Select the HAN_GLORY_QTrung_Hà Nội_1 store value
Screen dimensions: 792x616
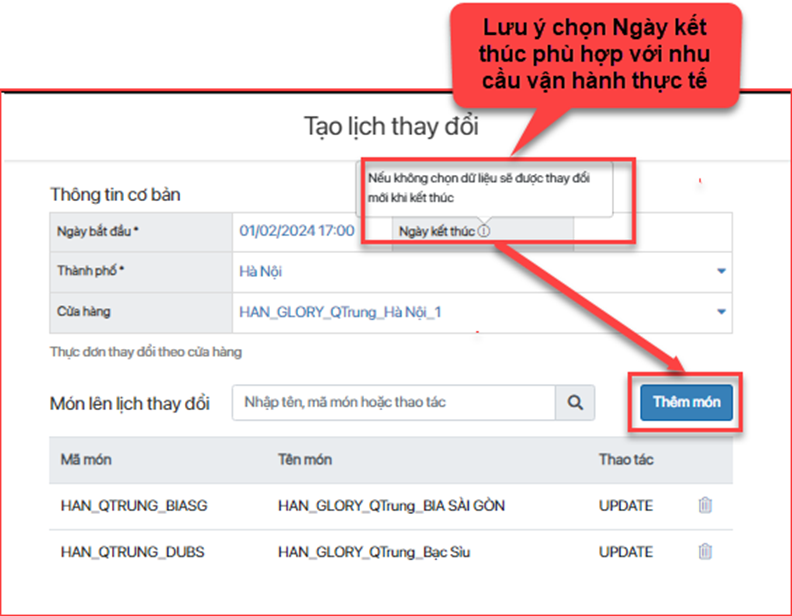(340, 312)
